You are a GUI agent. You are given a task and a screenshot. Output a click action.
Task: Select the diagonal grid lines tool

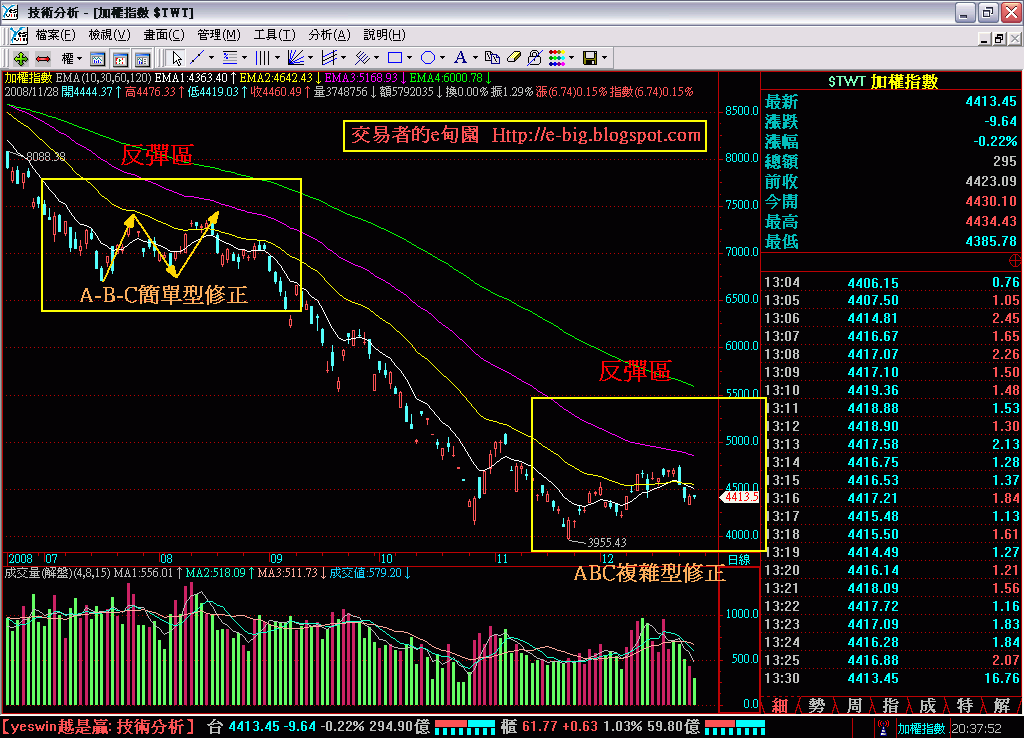point(362,58)
